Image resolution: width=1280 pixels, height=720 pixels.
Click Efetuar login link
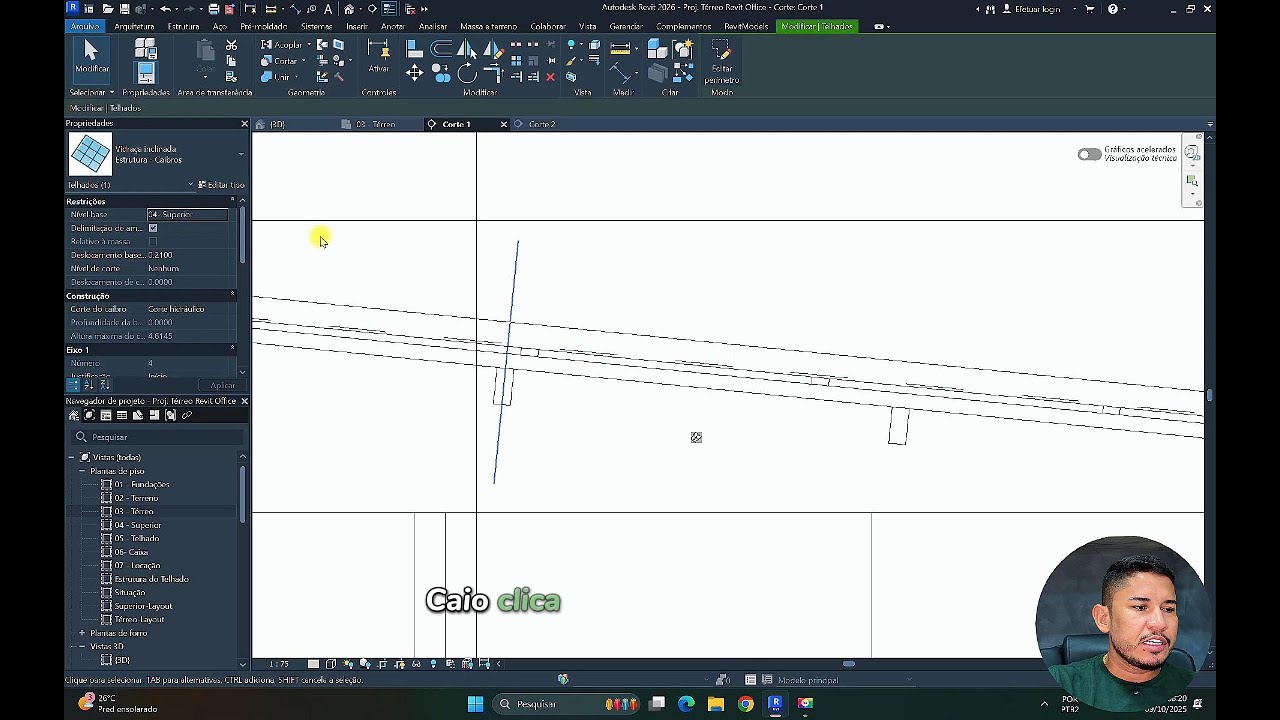1037,9
